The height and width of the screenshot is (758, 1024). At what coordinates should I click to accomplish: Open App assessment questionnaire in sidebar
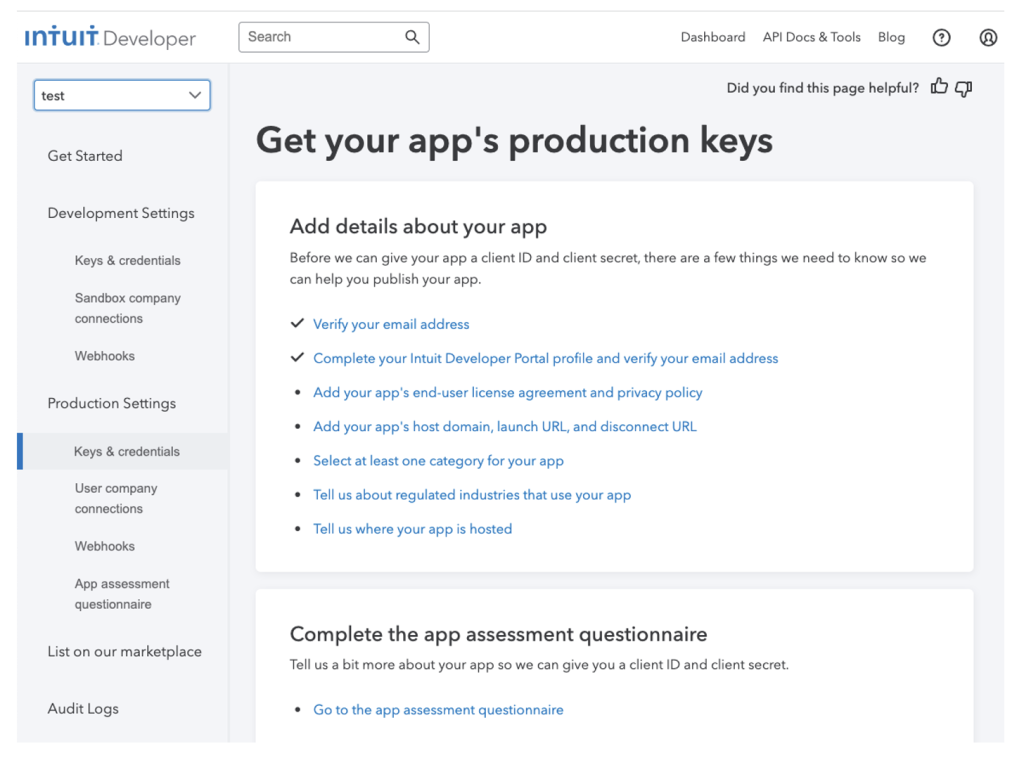click(121, 593)
